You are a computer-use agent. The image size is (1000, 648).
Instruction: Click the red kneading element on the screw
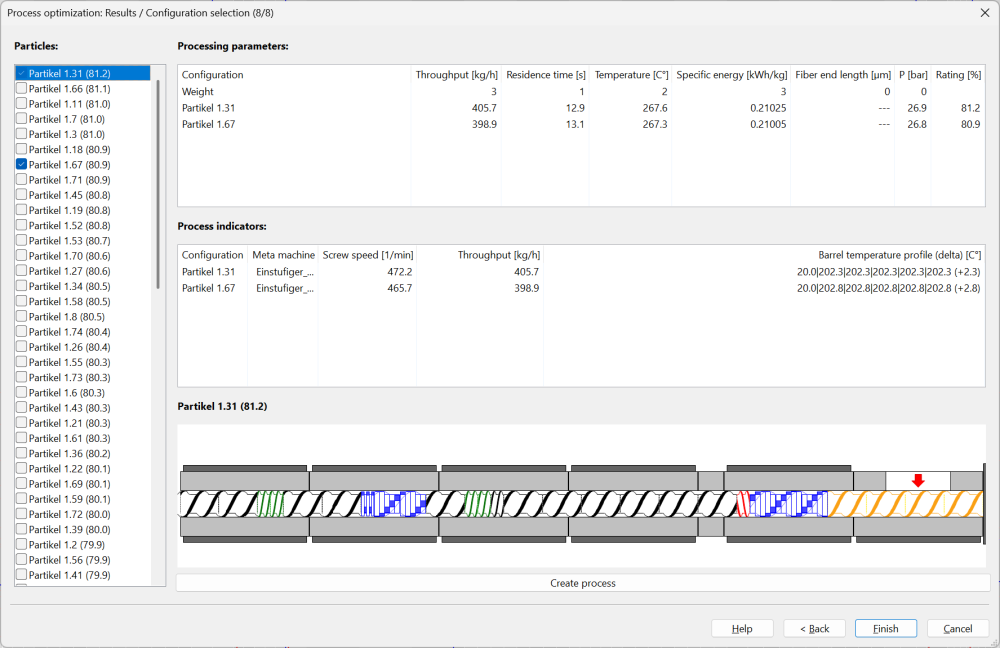tap(743, 504)
